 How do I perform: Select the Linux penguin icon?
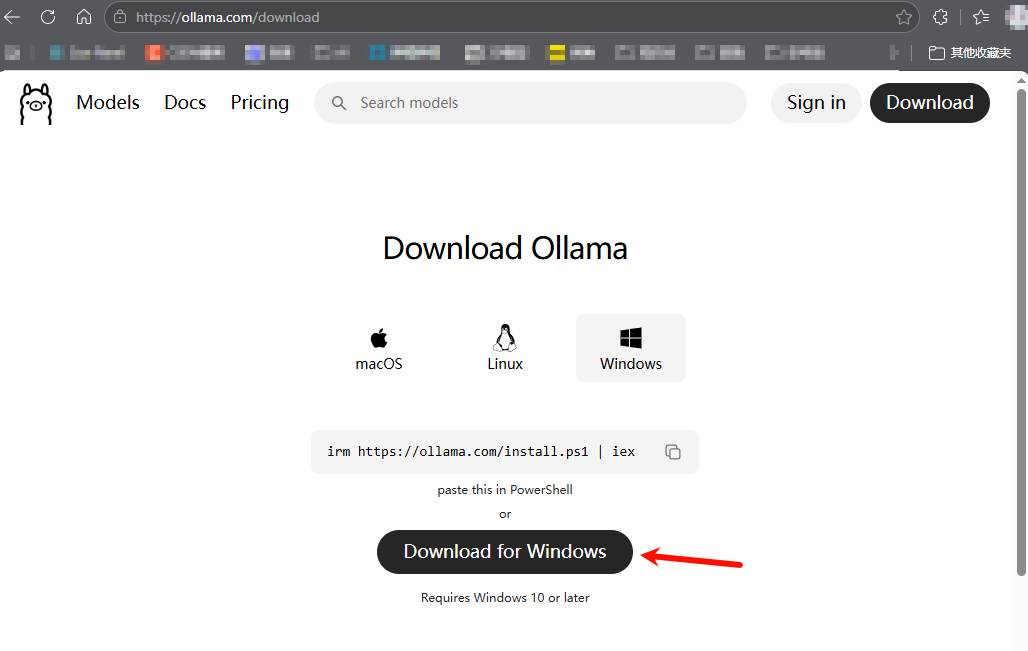[x=505, y=338]
